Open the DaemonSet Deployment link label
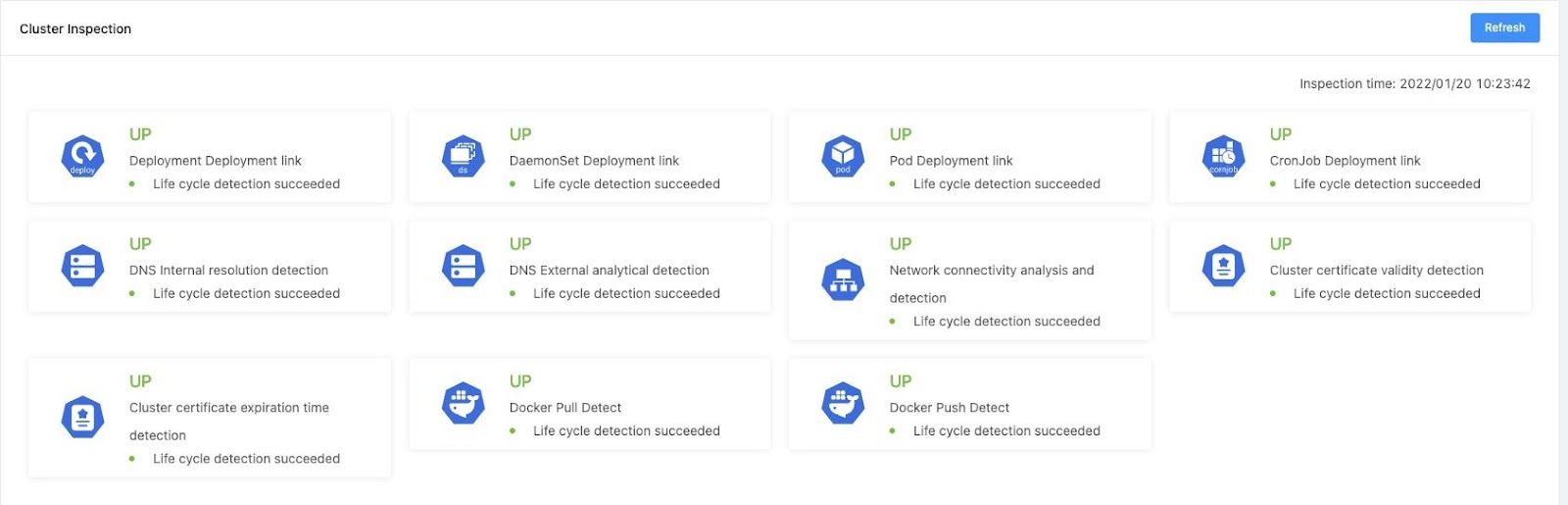1568x505 pixels. tap(594, 161)
